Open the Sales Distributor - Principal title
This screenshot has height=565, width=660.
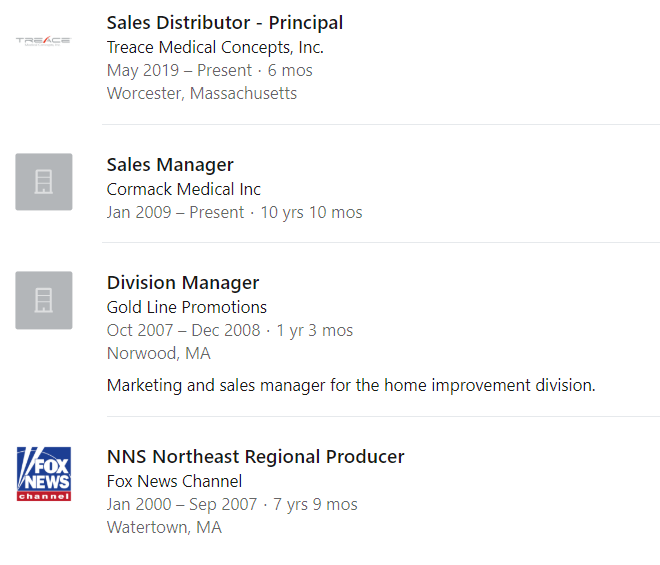[x=225, y=23]
